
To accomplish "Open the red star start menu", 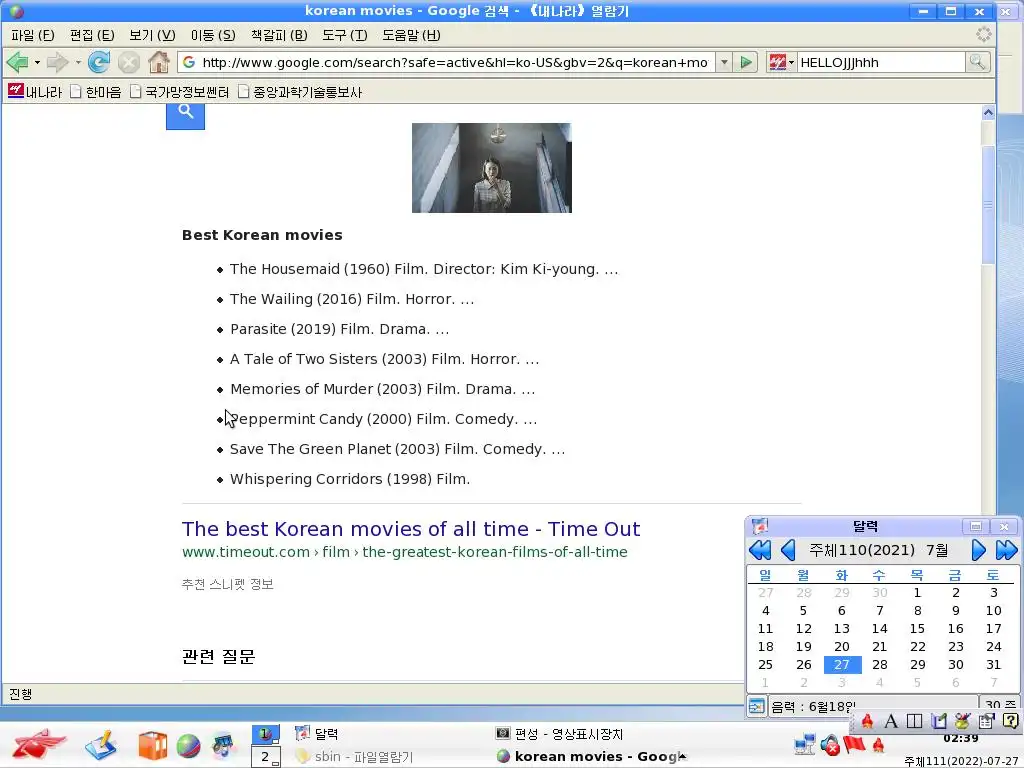I will (x=38, y=744).
